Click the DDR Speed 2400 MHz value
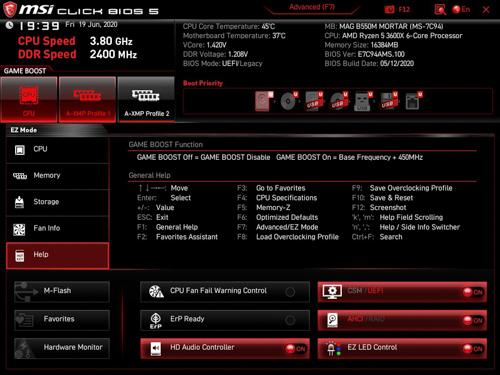This screenshot has height=375, width=500. tap(113, 54)
